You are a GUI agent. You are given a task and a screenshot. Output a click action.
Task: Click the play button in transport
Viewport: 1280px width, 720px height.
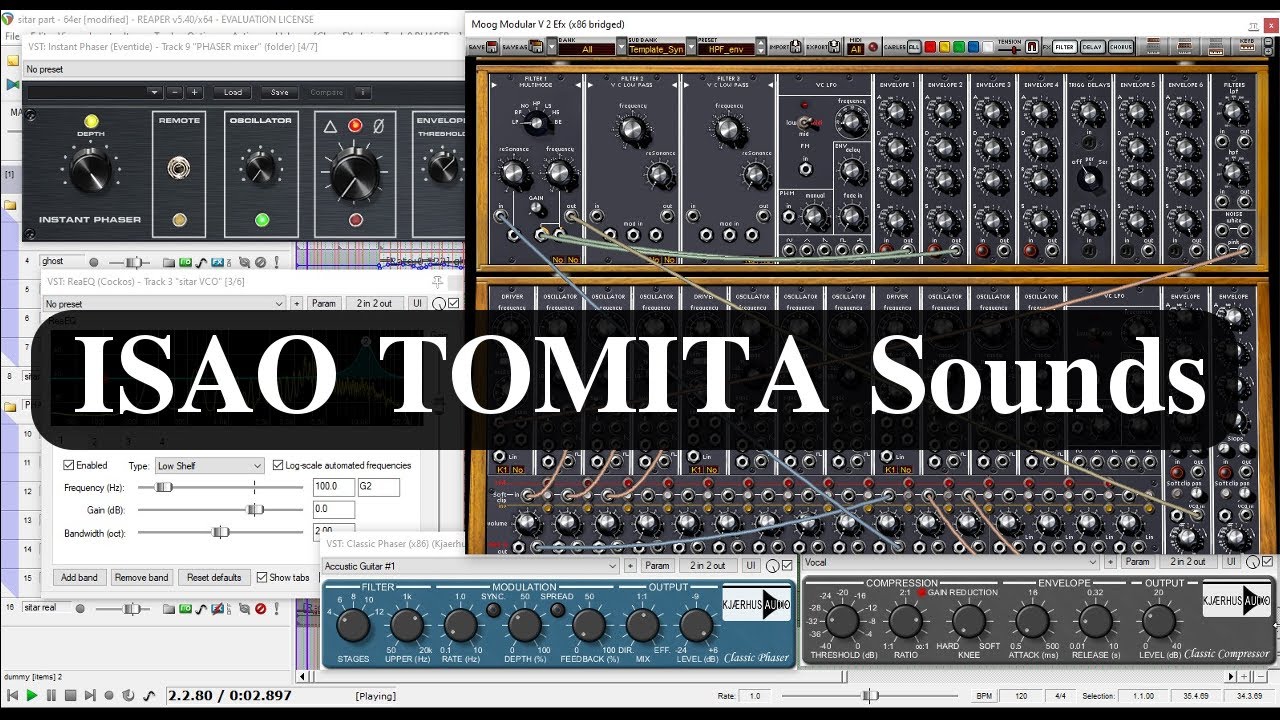(x=32, y=695)
